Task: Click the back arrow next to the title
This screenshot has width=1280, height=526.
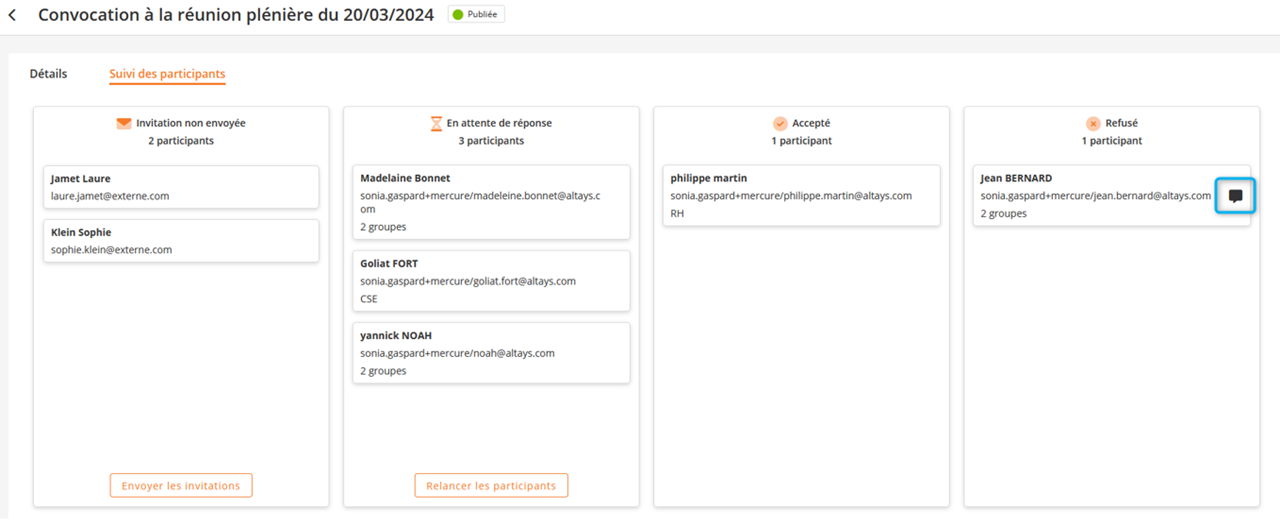Action: 12,16
